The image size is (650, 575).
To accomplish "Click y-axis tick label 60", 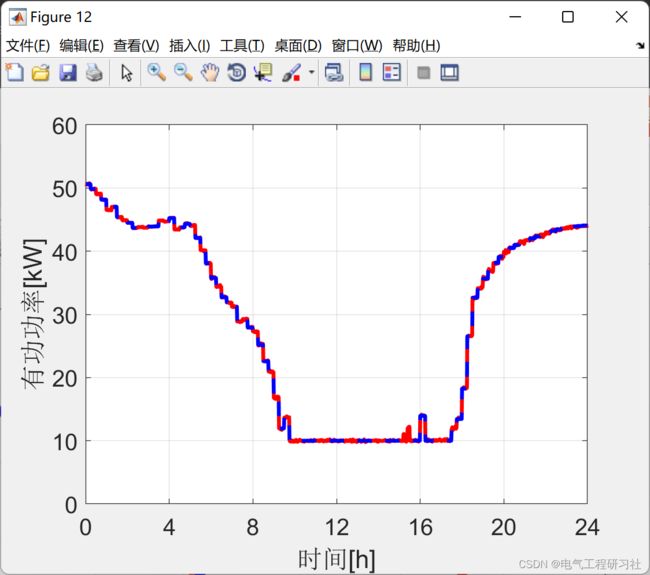I will pyautogui.click(x=65, y=126).
